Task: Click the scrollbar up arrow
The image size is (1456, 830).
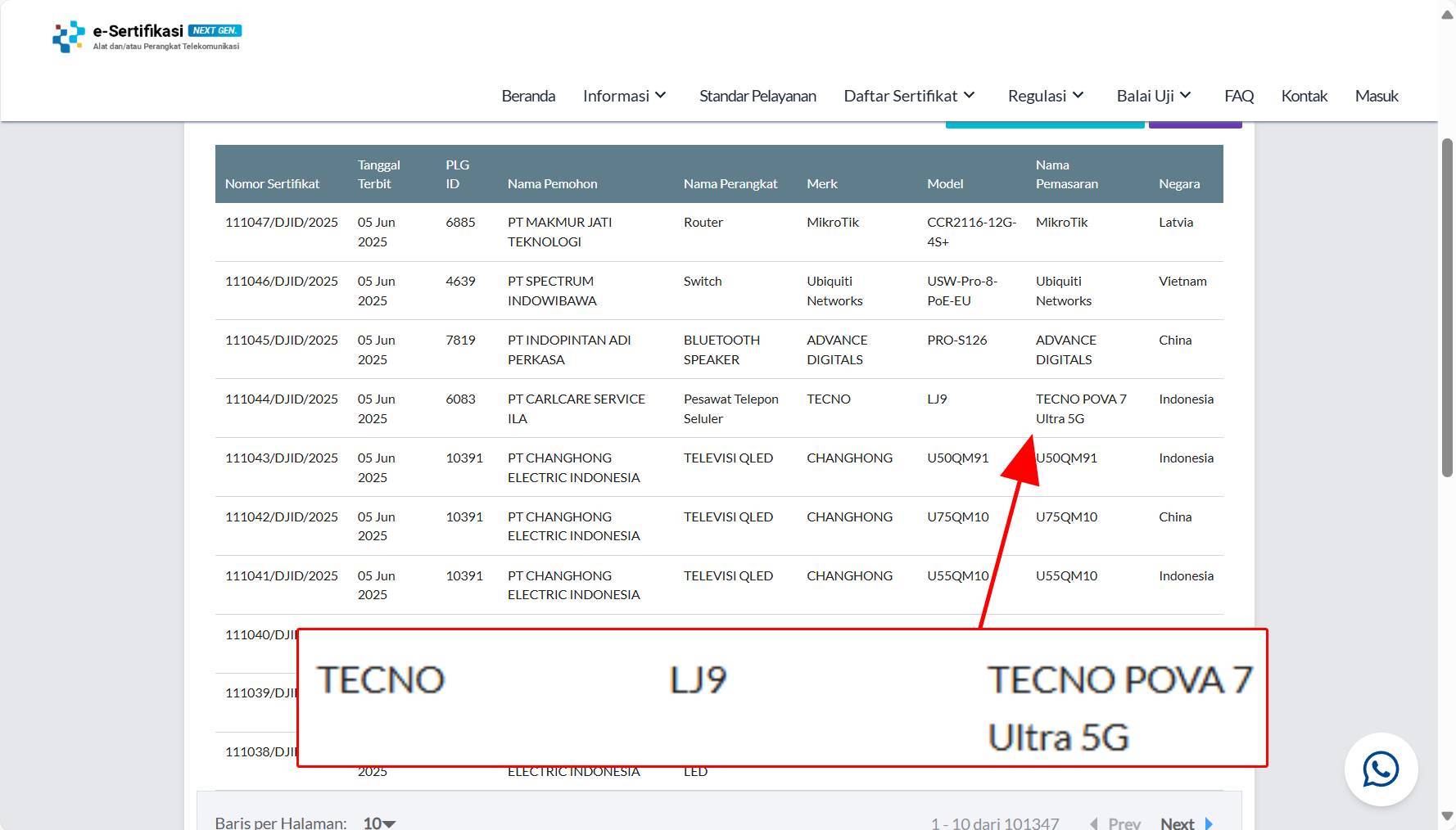Action: click(1447, 15)
